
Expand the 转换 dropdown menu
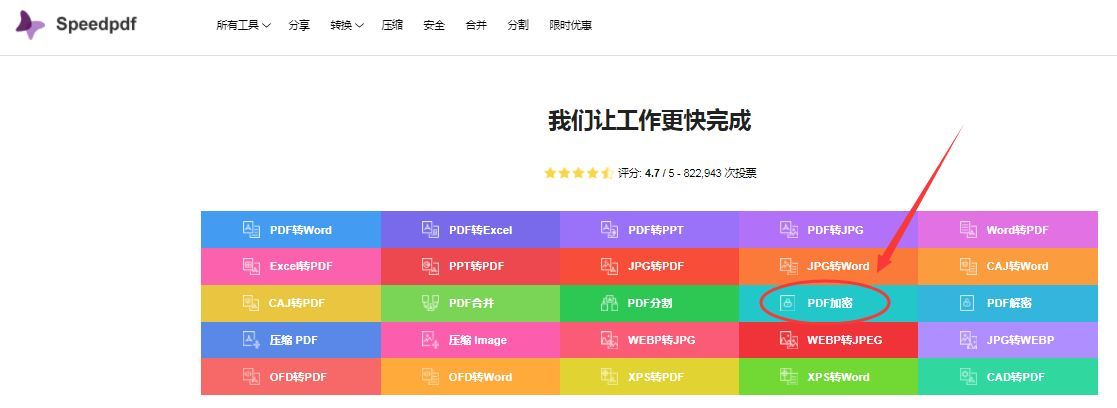(347, 26)
